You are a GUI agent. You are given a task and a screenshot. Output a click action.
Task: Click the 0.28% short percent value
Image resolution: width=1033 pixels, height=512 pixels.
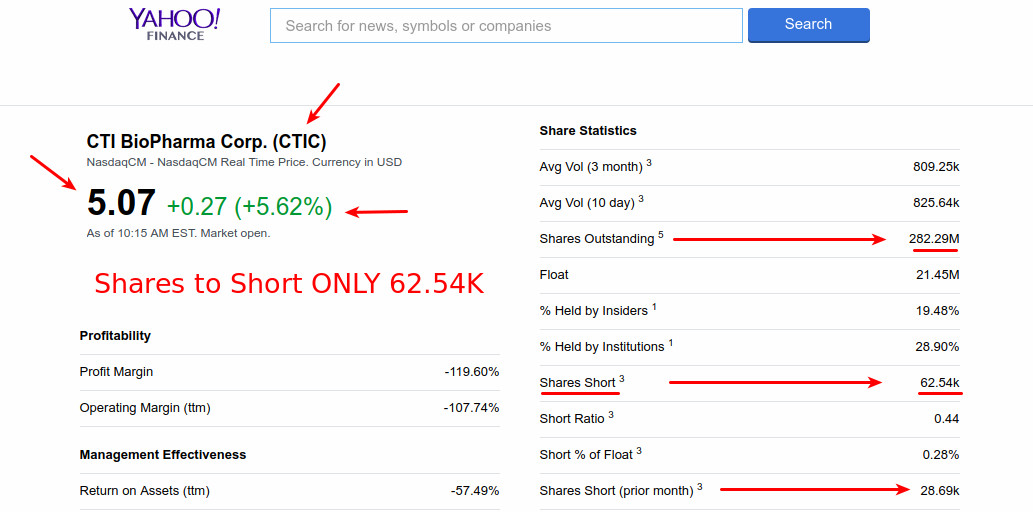[x=943, y=455]
